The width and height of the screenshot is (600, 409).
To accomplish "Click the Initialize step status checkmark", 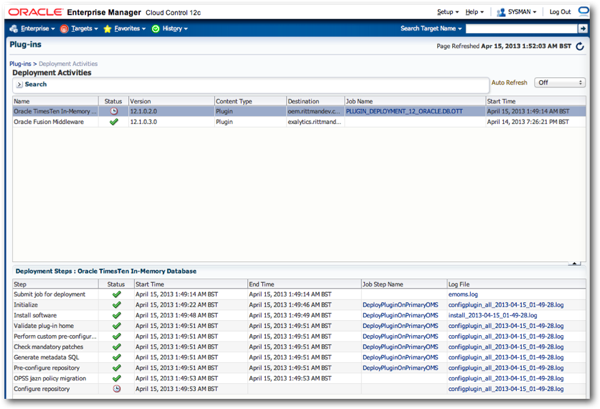I will point(117,305).
